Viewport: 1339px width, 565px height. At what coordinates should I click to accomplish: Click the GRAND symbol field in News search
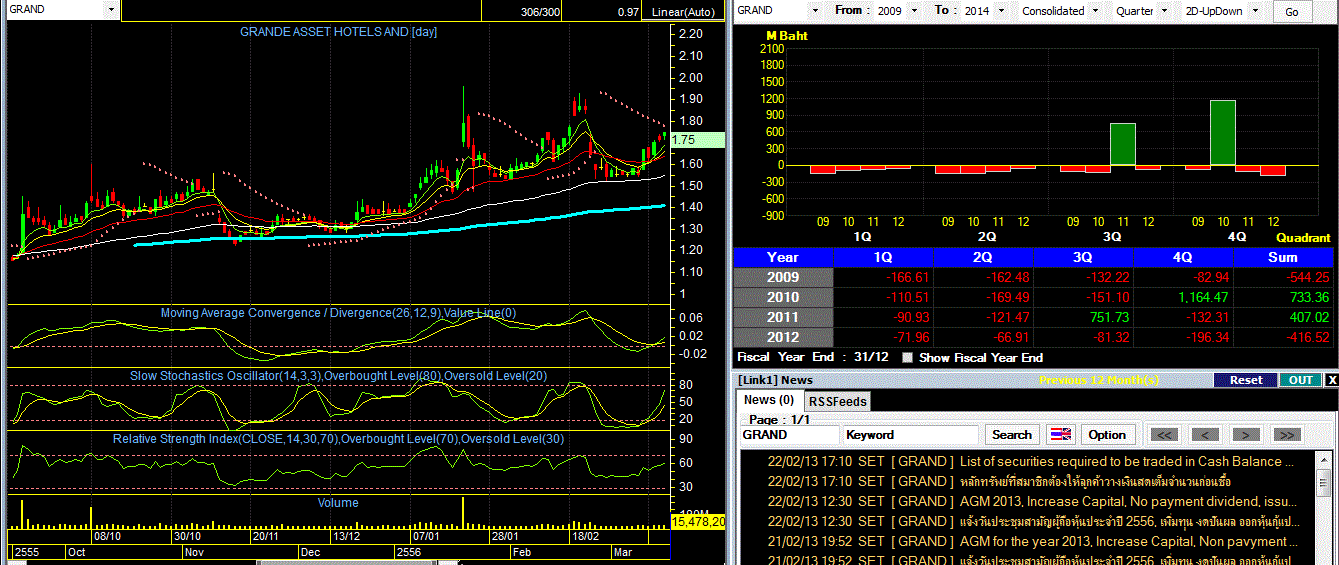790,435
